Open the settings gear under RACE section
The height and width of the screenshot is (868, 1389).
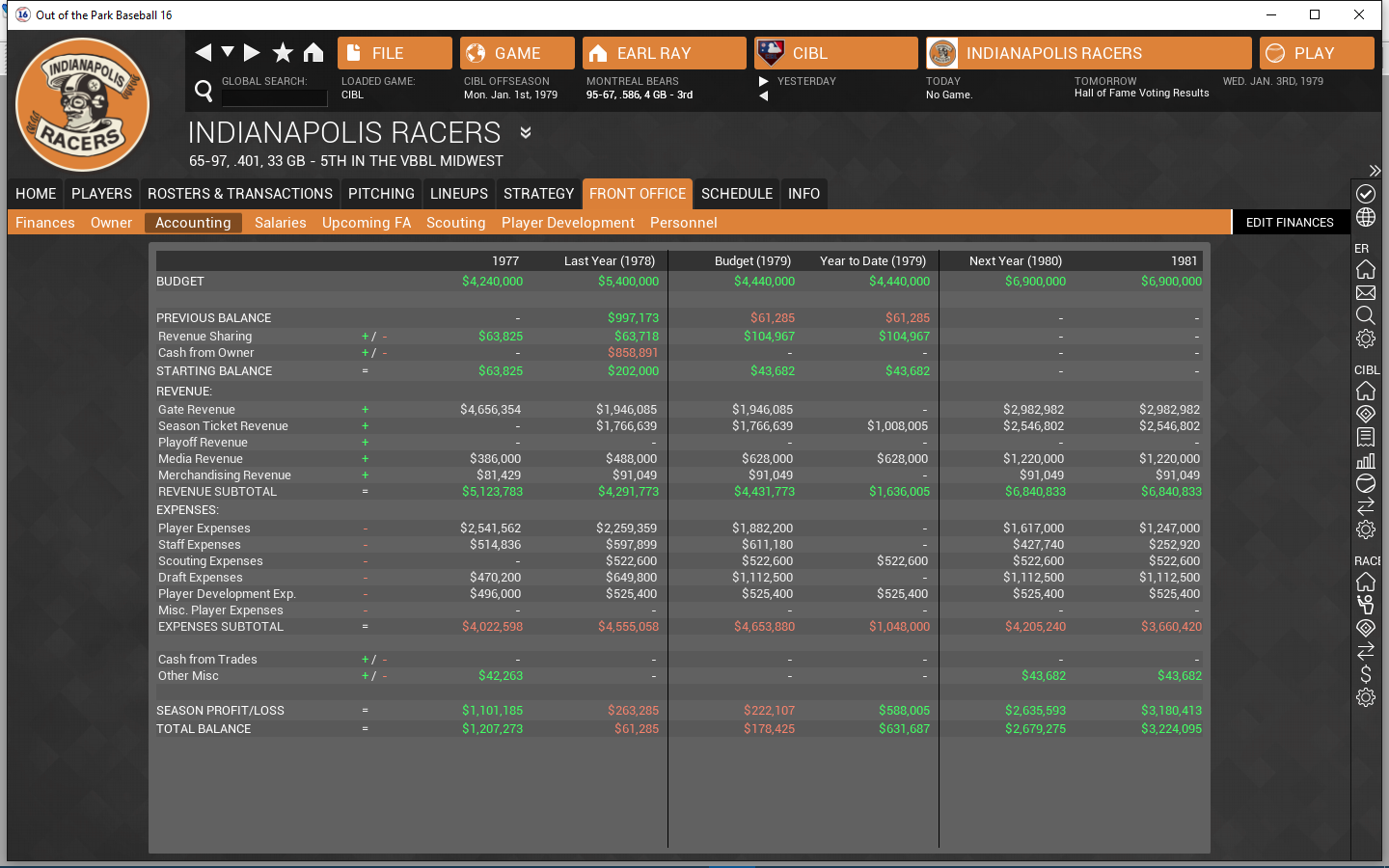1366,697
